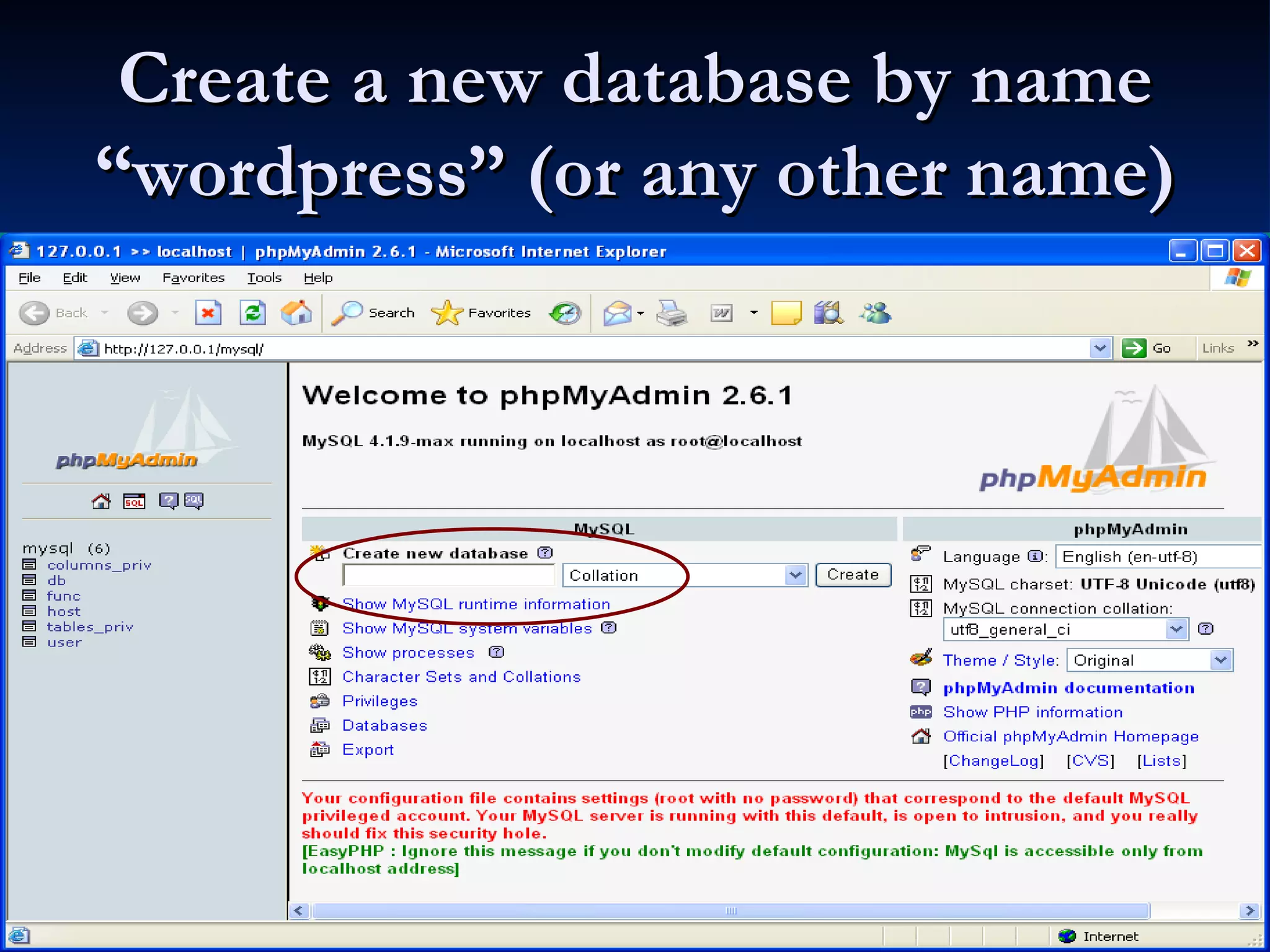Image resolution: width=1270 pixels, height=952 pixels.
Task: Expand the Address bar history dropdown
Action: [x=1100, y=348]
